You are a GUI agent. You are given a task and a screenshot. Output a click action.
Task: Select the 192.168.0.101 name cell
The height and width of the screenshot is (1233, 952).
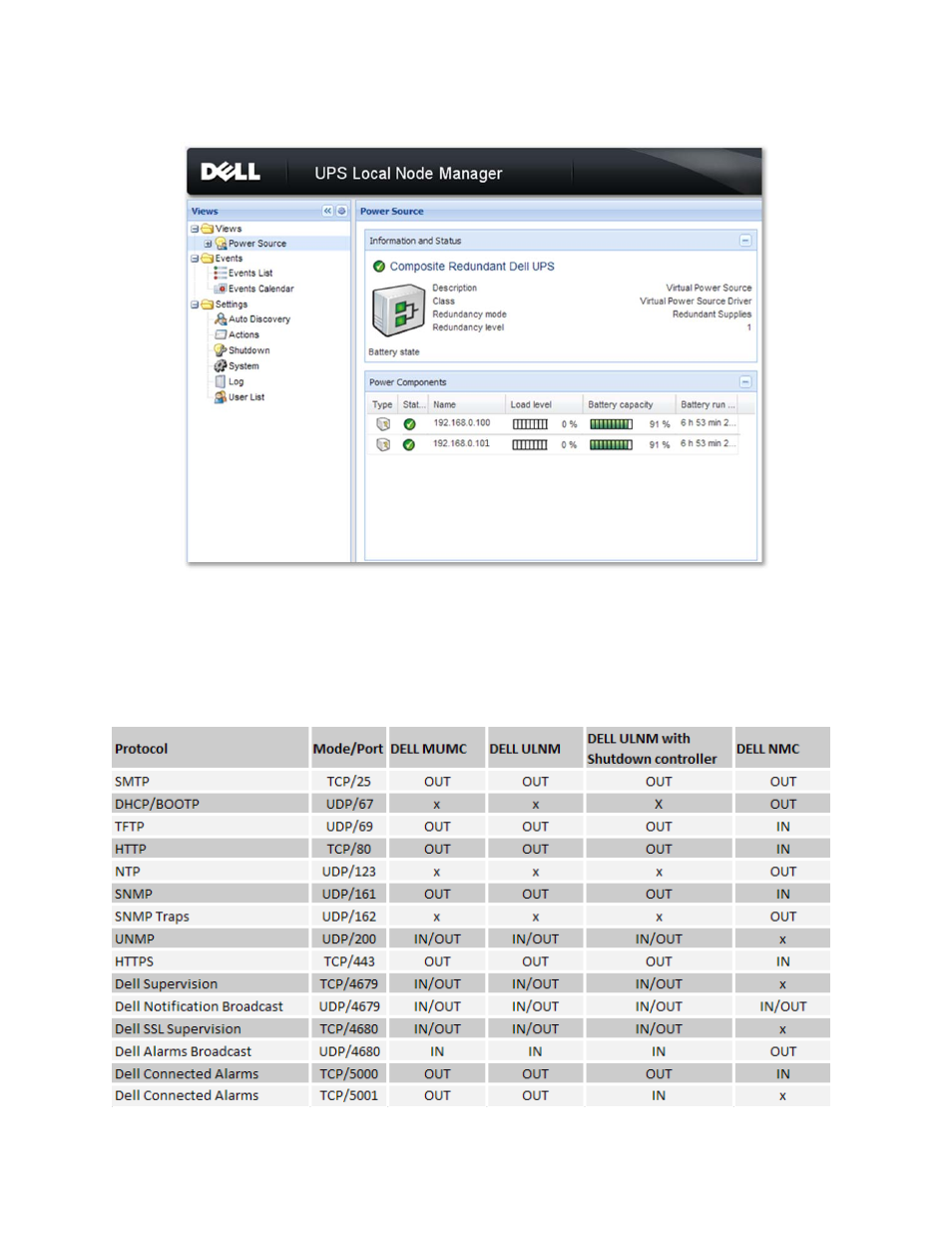pyautogui.click(x=462, y=443)
